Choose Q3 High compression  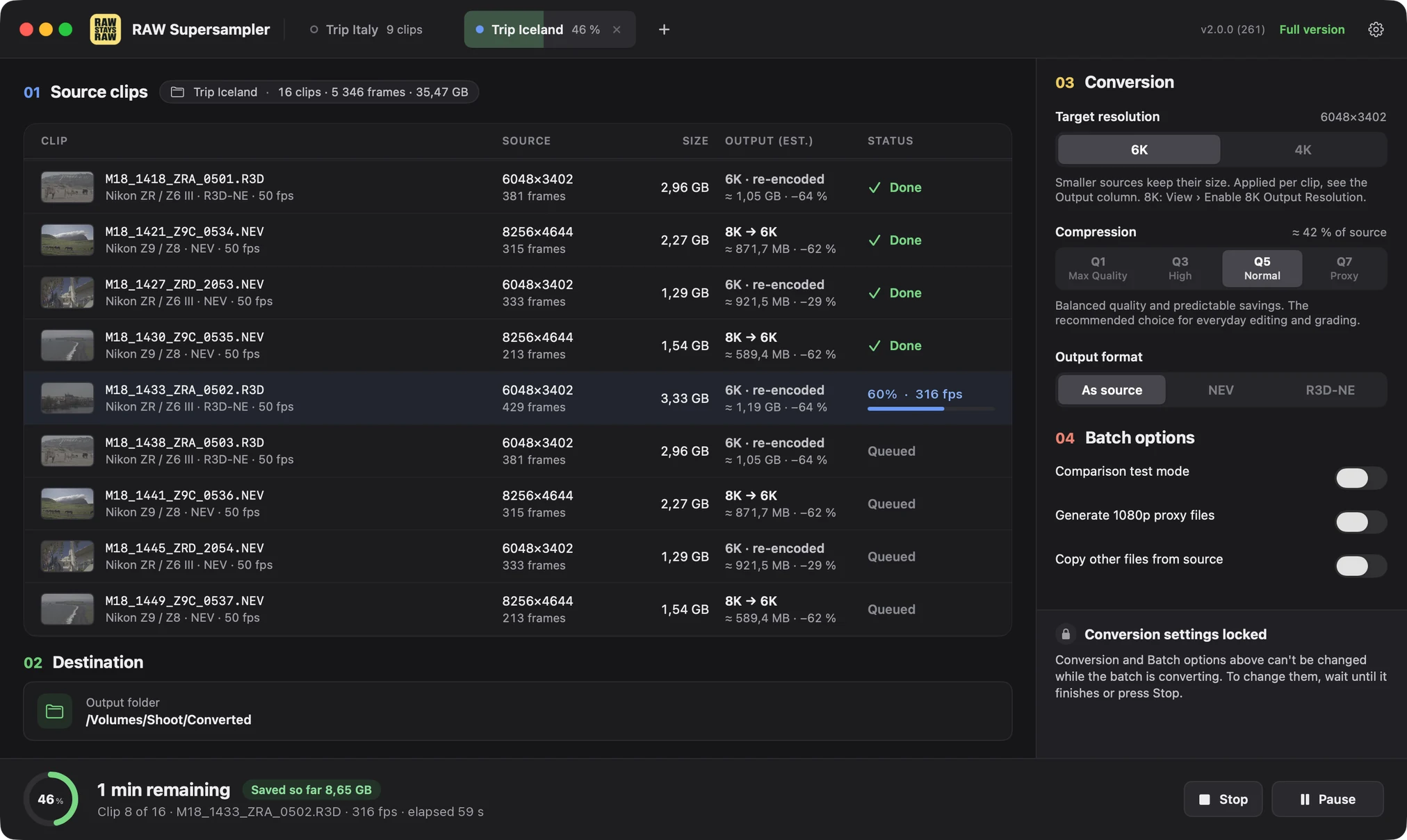point(1180,268)
